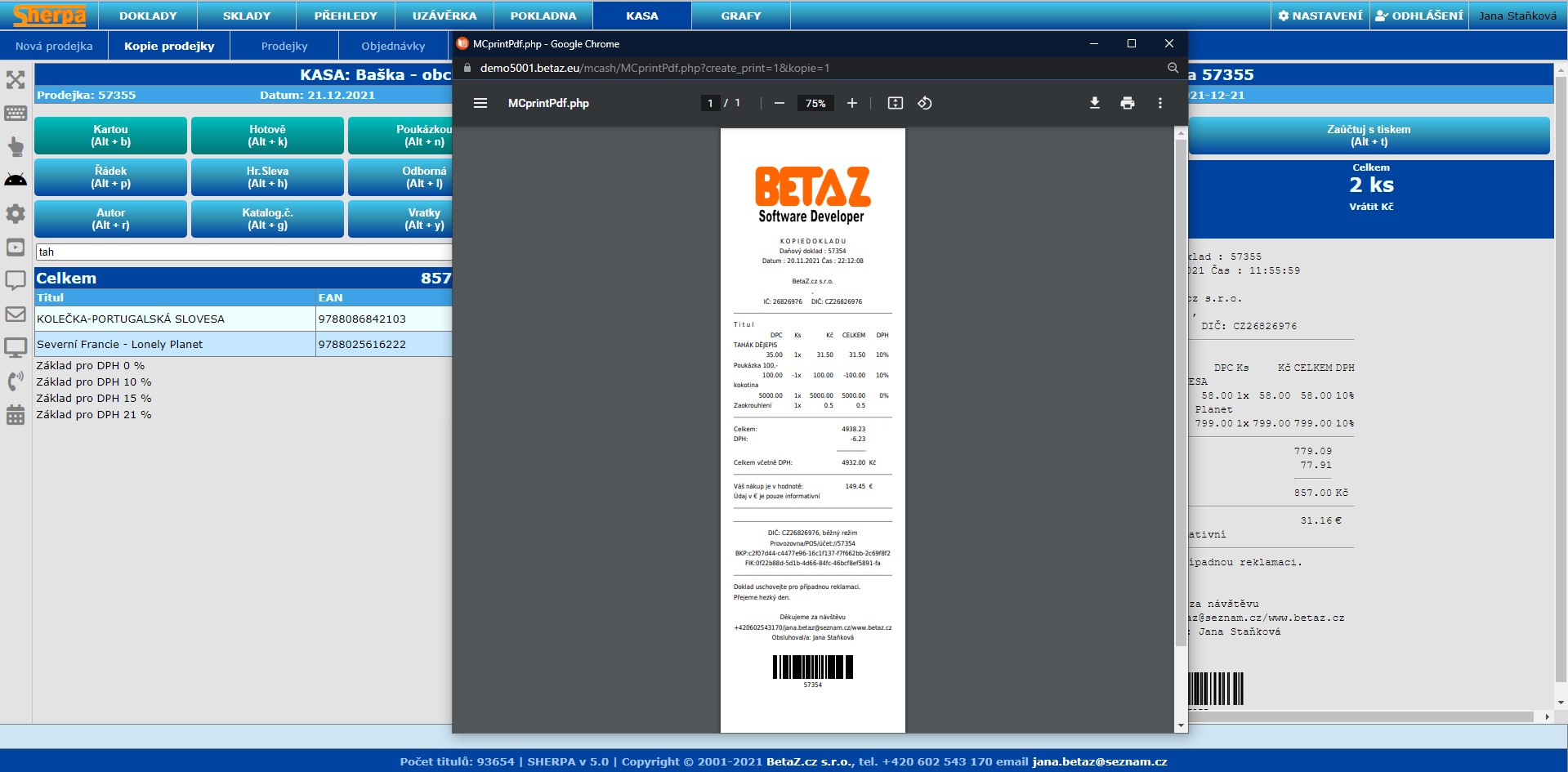Open the calendar icon in sidebar
The height and width of the screenshot is (772, 1568).
point(16,415)
